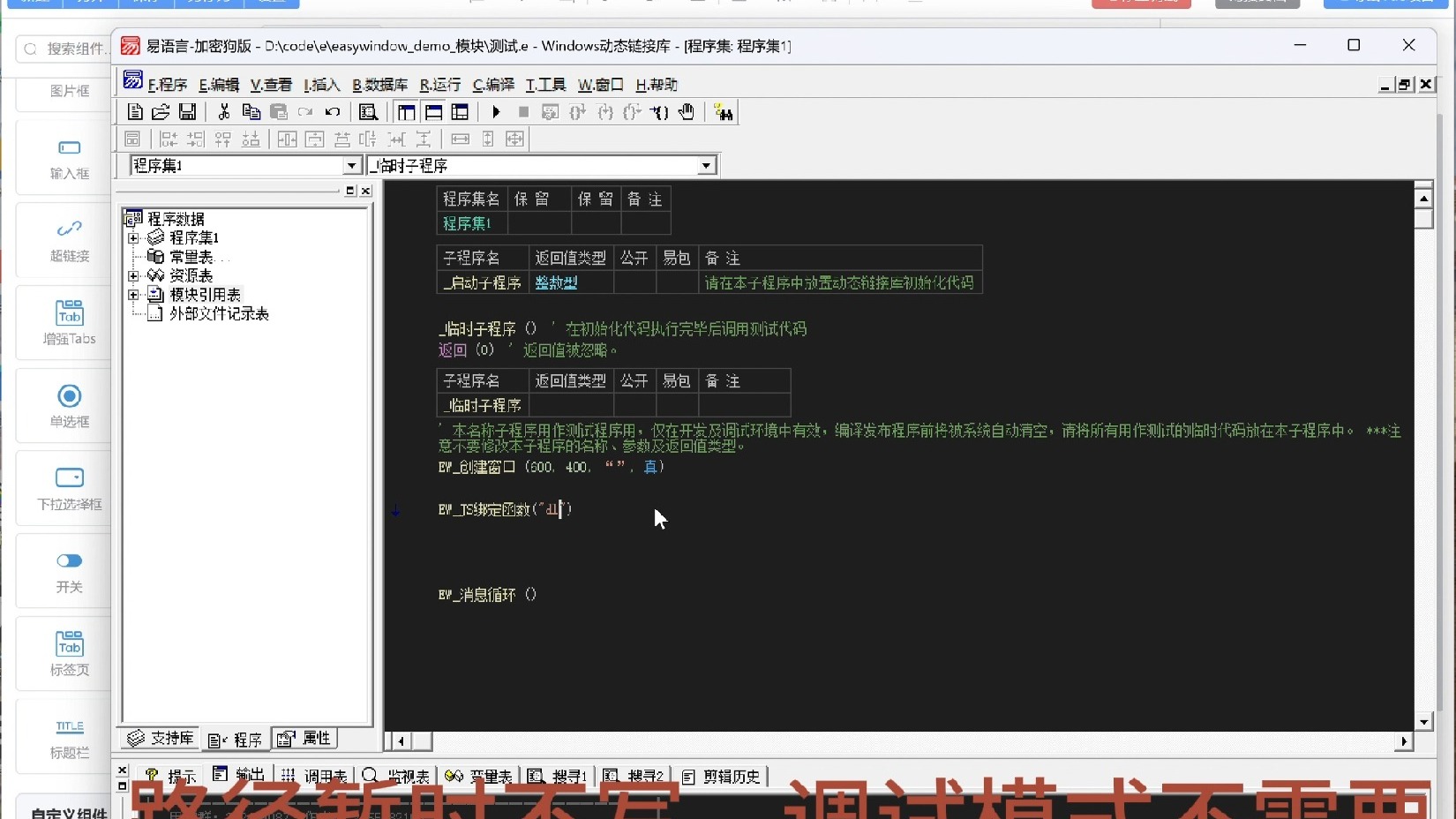Image resolution: width=1456 pixels, height=819 pixels.
Task: Save the project using the Save icon
Action: 187,112
